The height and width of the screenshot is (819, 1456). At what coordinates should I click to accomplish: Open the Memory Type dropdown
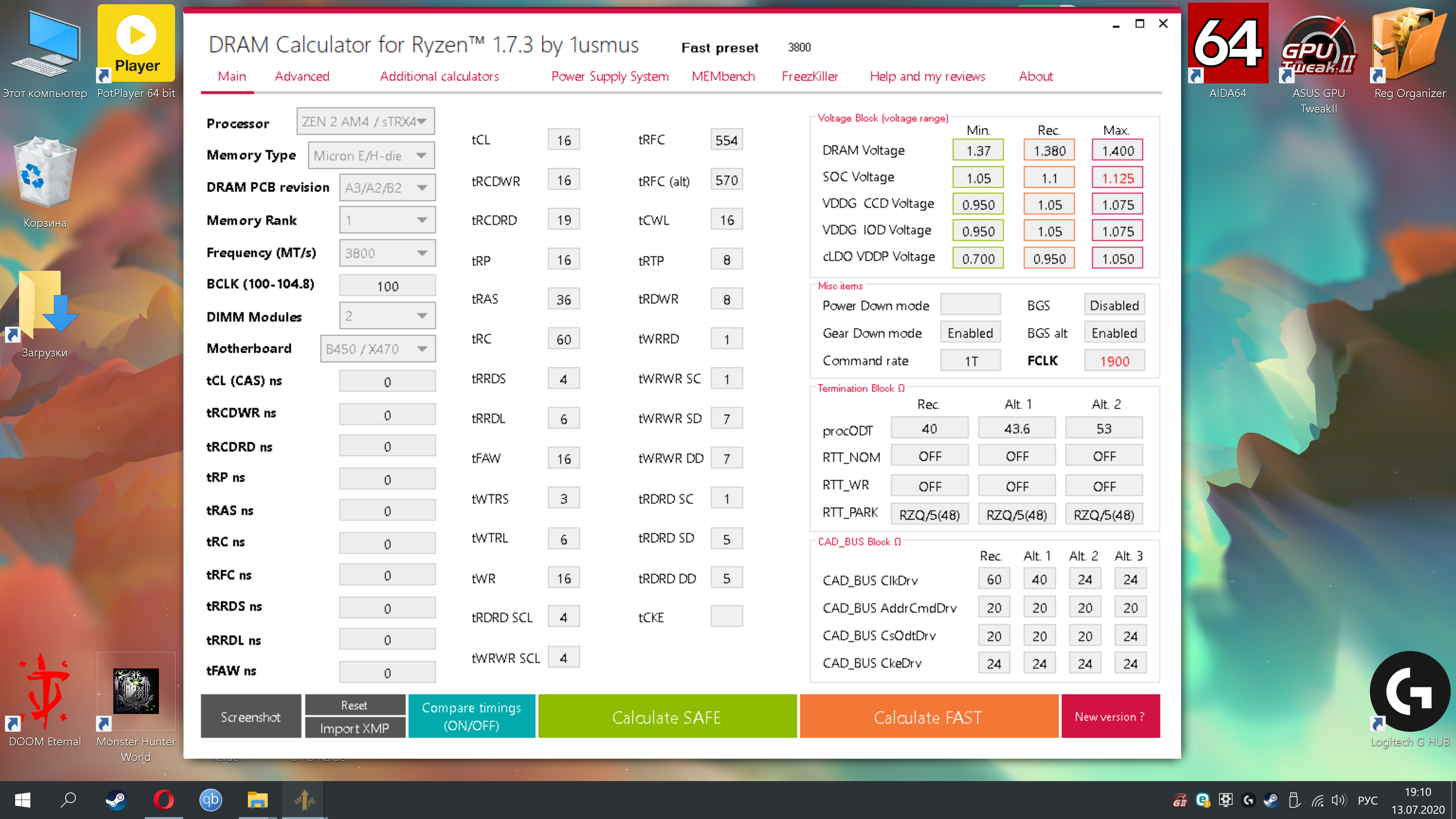pos(371,155)
